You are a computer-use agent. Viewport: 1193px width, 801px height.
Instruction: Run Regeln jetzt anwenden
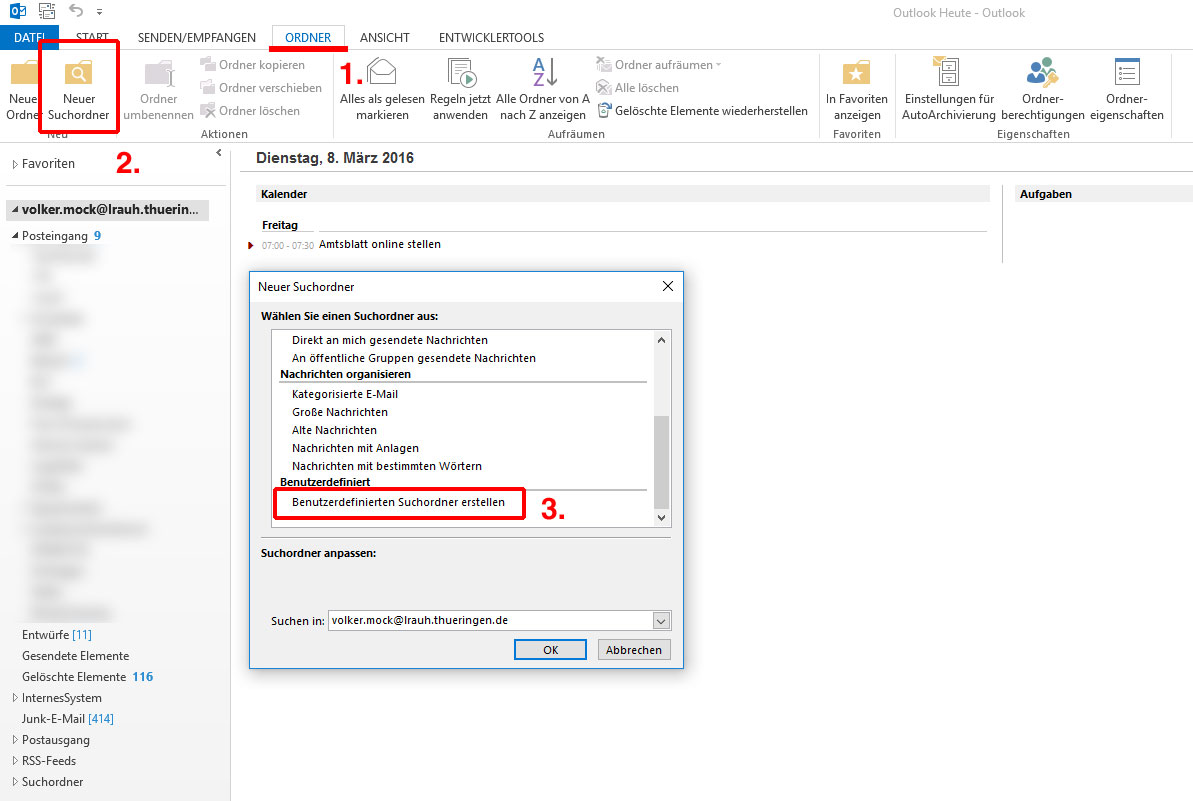tap(460, 90)
